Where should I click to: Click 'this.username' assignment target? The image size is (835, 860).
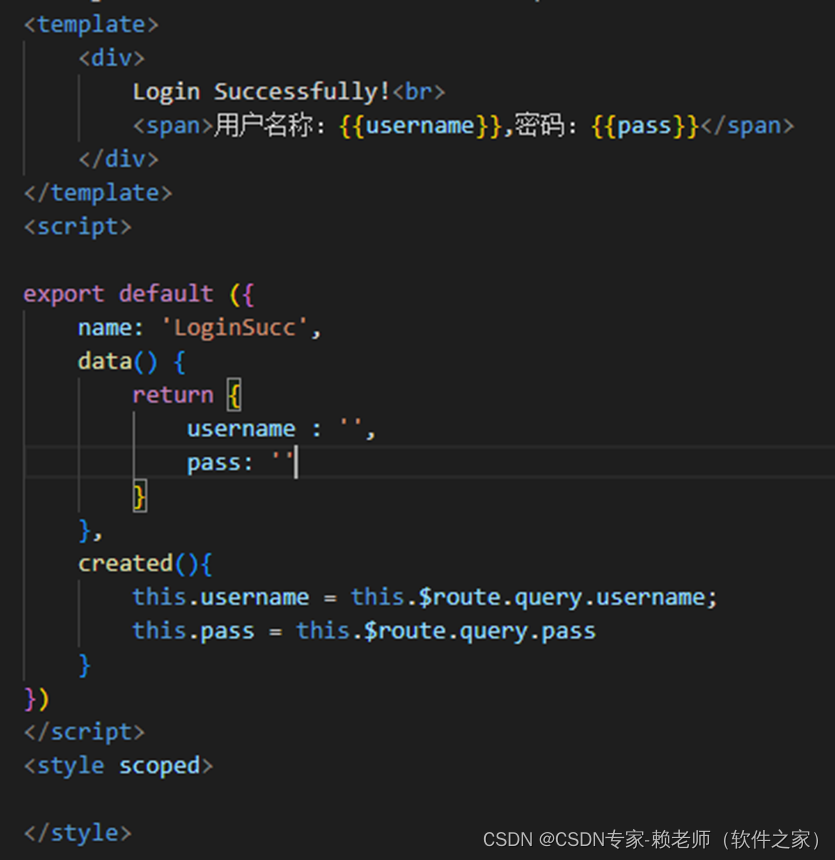(221, 597)
